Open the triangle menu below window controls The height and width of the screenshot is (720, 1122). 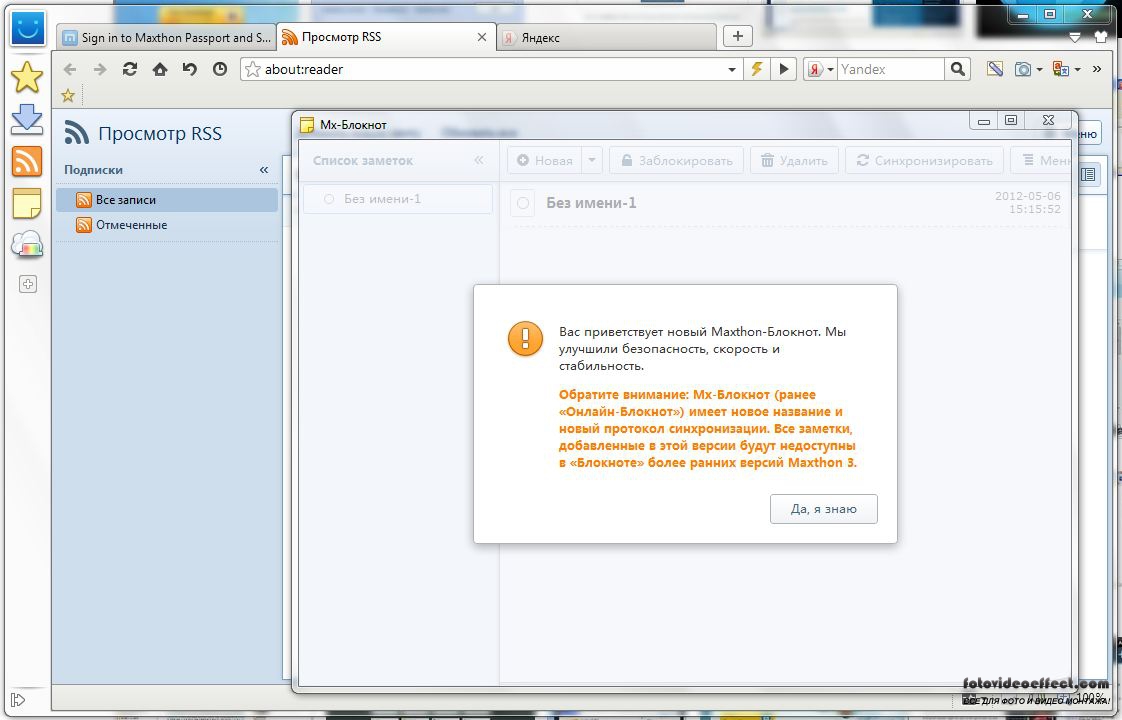[x=1075, y=37]
